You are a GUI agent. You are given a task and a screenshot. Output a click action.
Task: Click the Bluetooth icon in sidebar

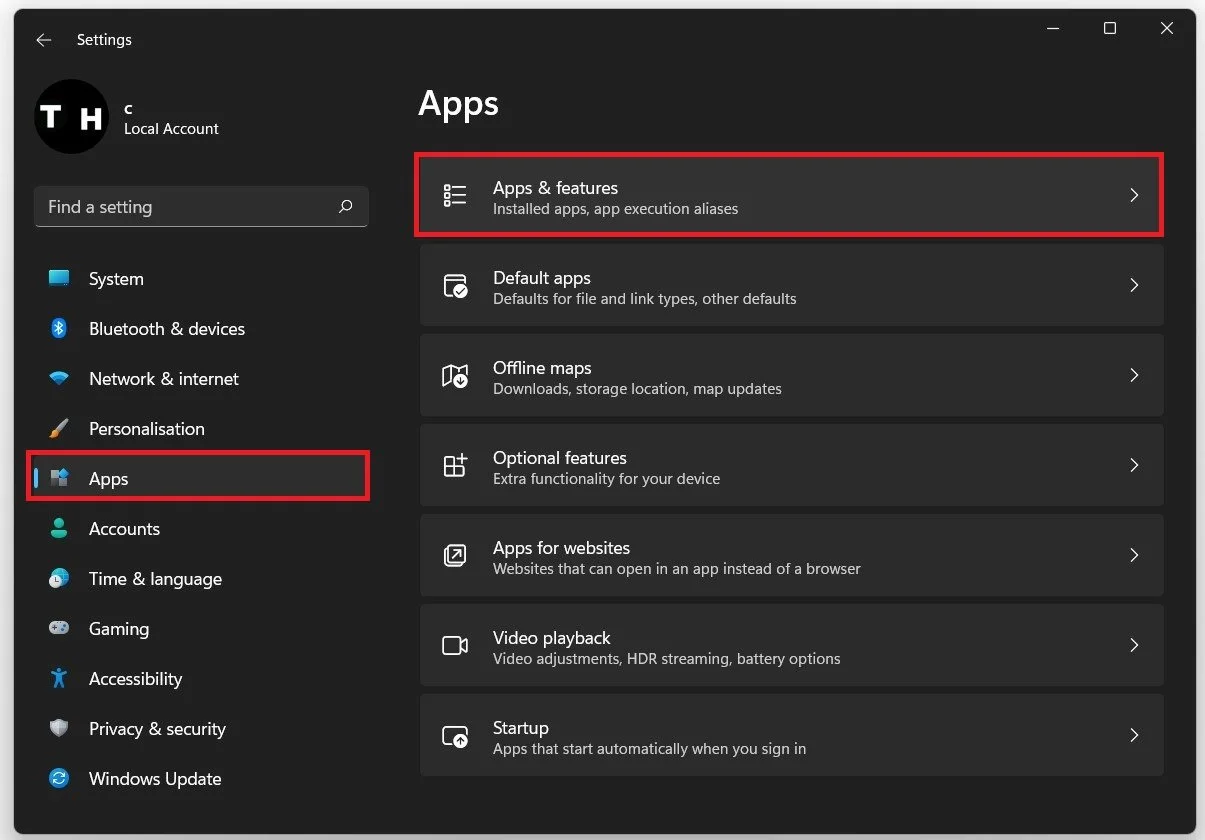59,329
